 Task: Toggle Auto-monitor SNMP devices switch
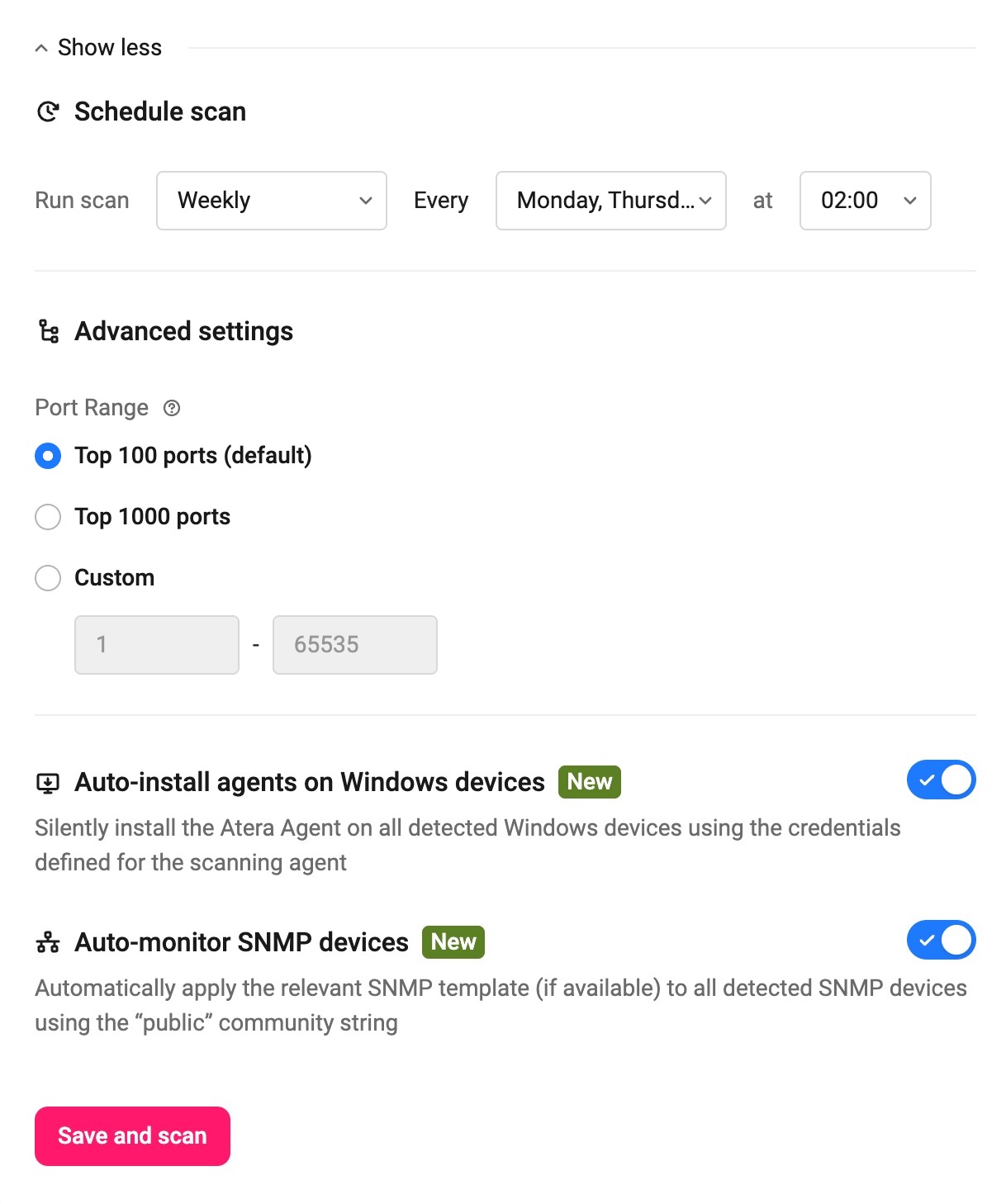(x=942, y=941)
